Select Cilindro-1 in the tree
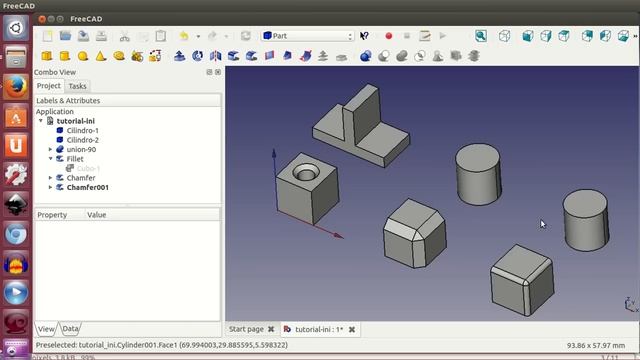Screen dimensions: 640x360 pos(82,131)
